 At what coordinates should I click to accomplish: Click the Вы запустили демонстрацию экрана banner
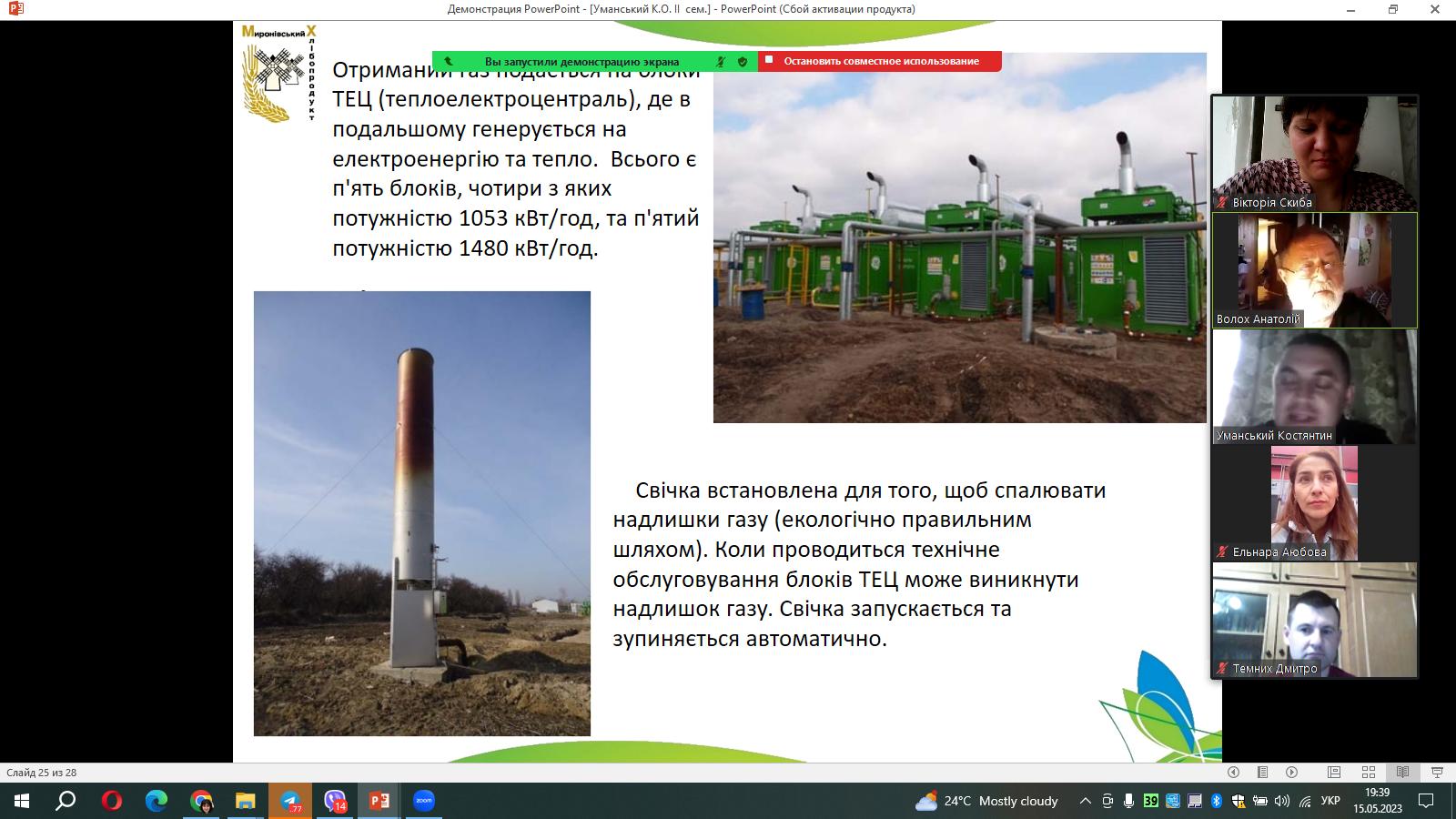(582, 61)
